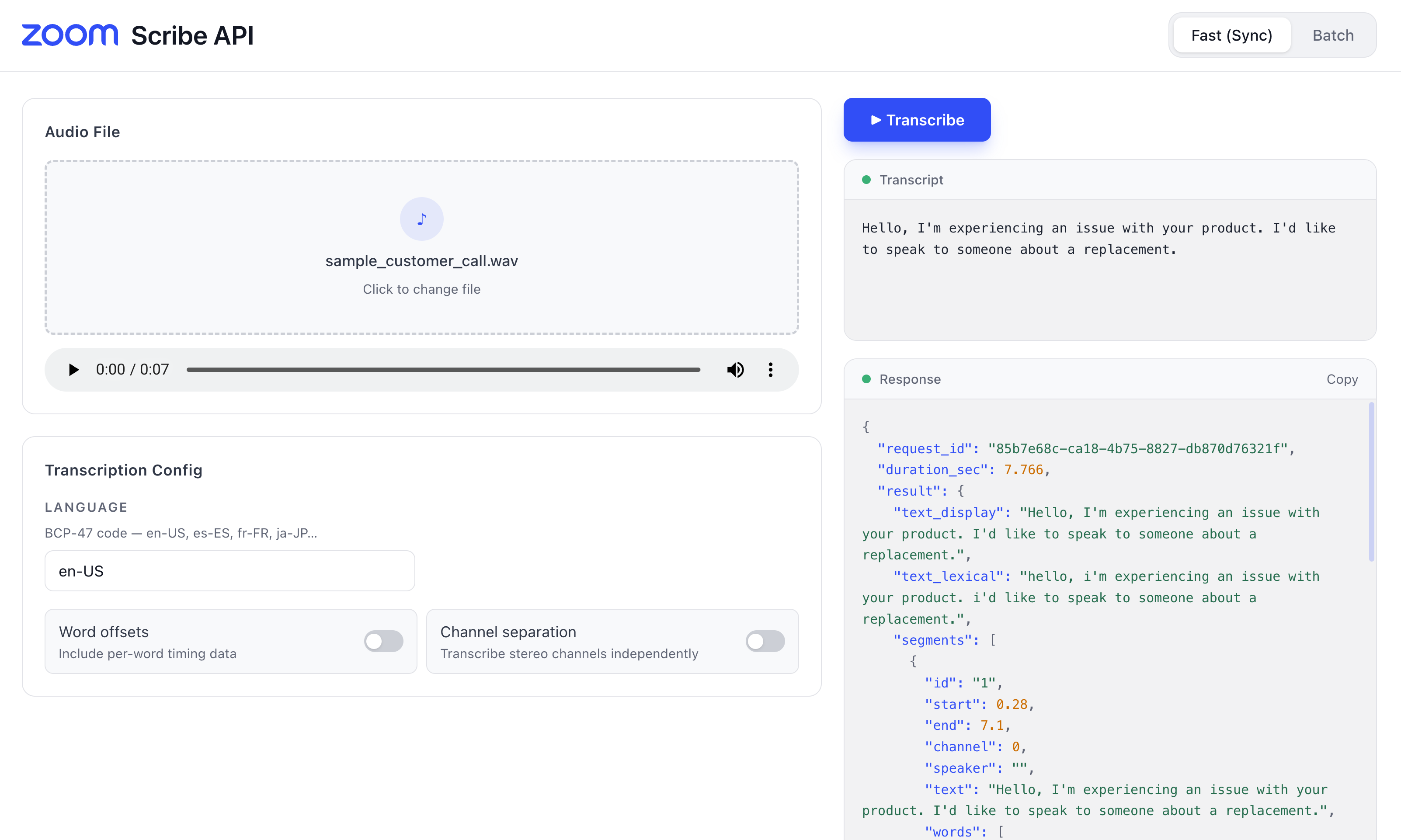Image resolution: width=1401 pixels, height=840 pixels.
Task: Focus the language code input field
Action: click(x=230, y=571)
